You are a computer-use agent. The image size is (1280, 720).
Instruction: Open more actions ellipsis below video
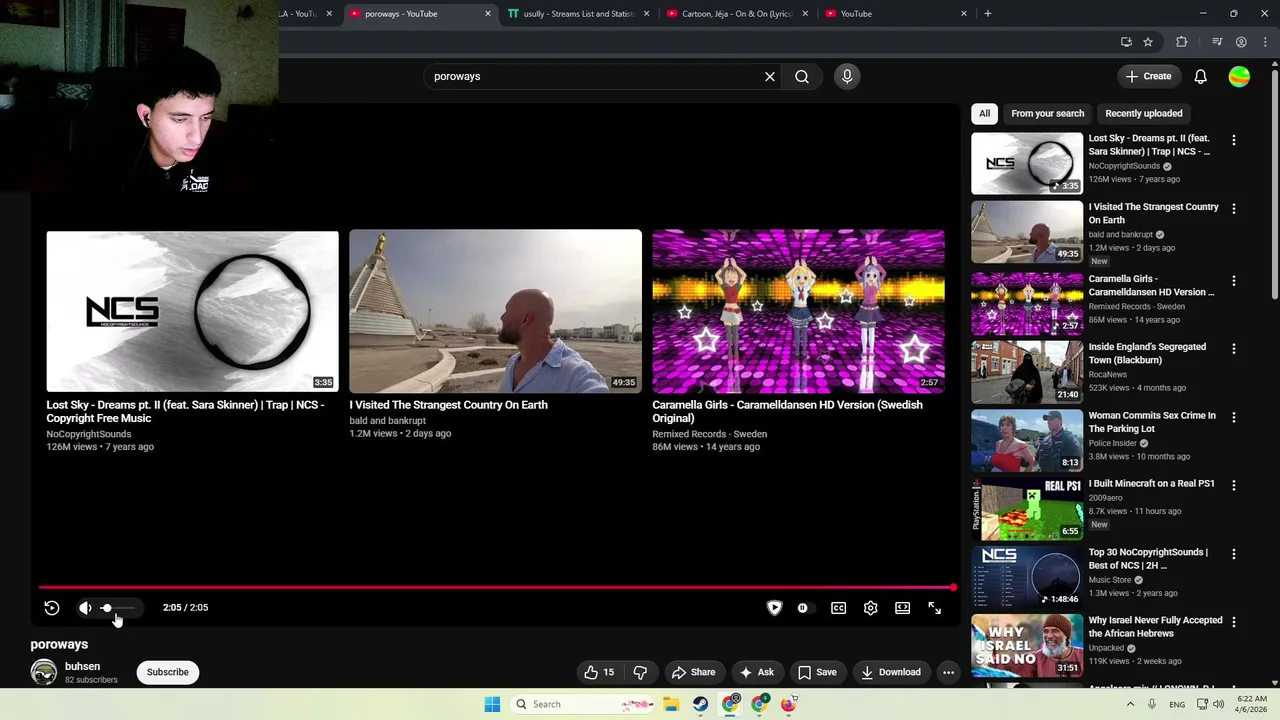(x=948, y=672)
